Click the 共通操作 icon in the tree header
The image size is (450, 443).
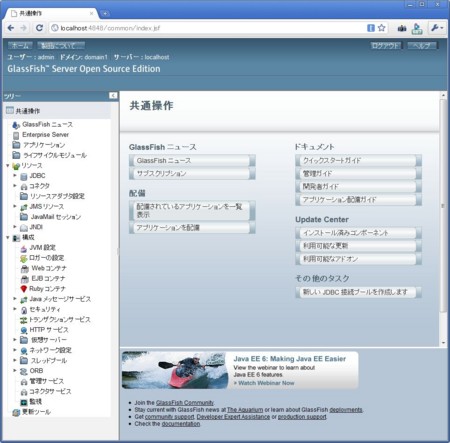10,110
